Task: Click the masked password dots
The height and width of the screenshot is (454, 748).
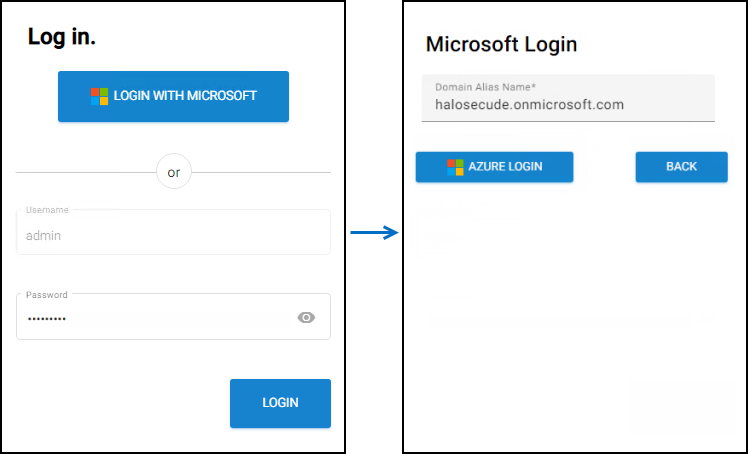Action: (x=46, y=318)
